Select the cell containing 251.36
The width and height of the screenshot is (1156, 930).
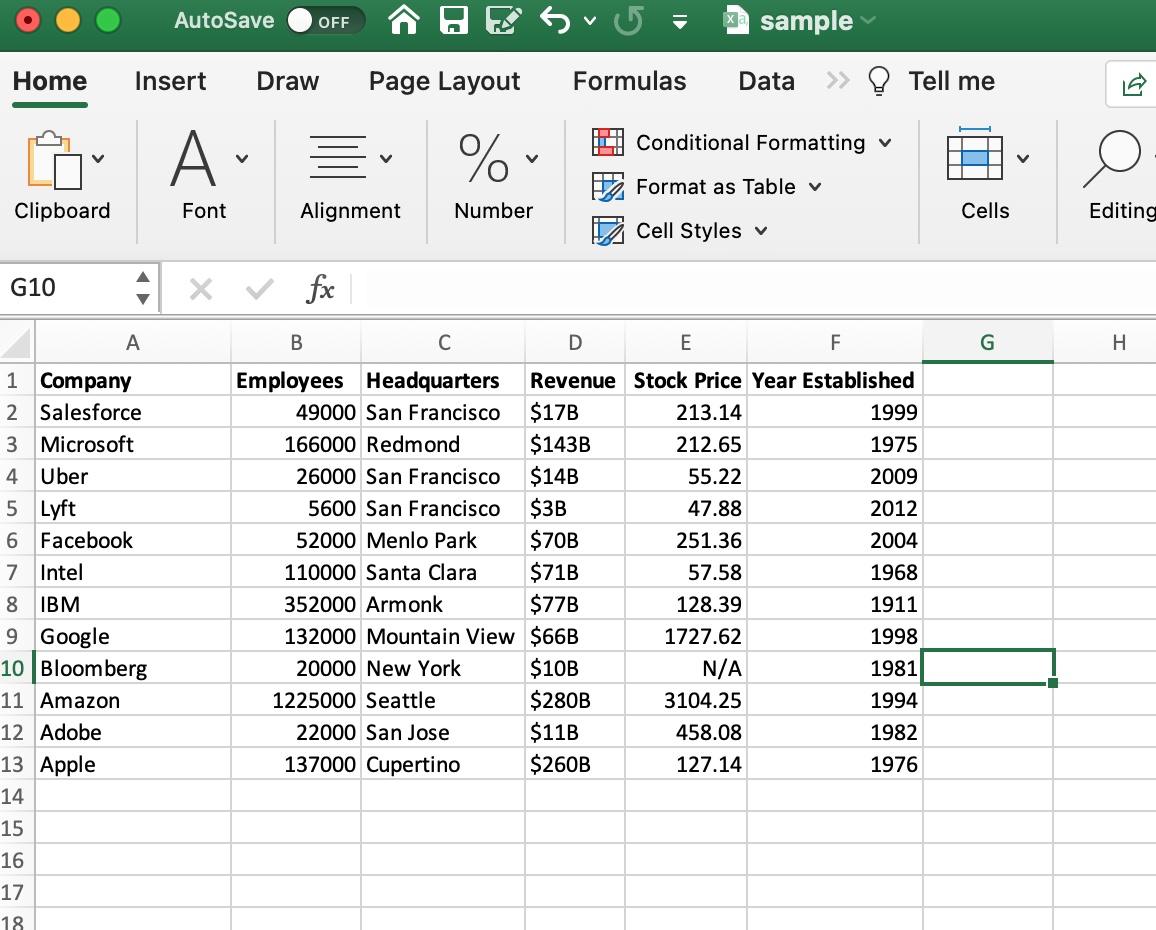pyautogui.click(x=686, y=540)
